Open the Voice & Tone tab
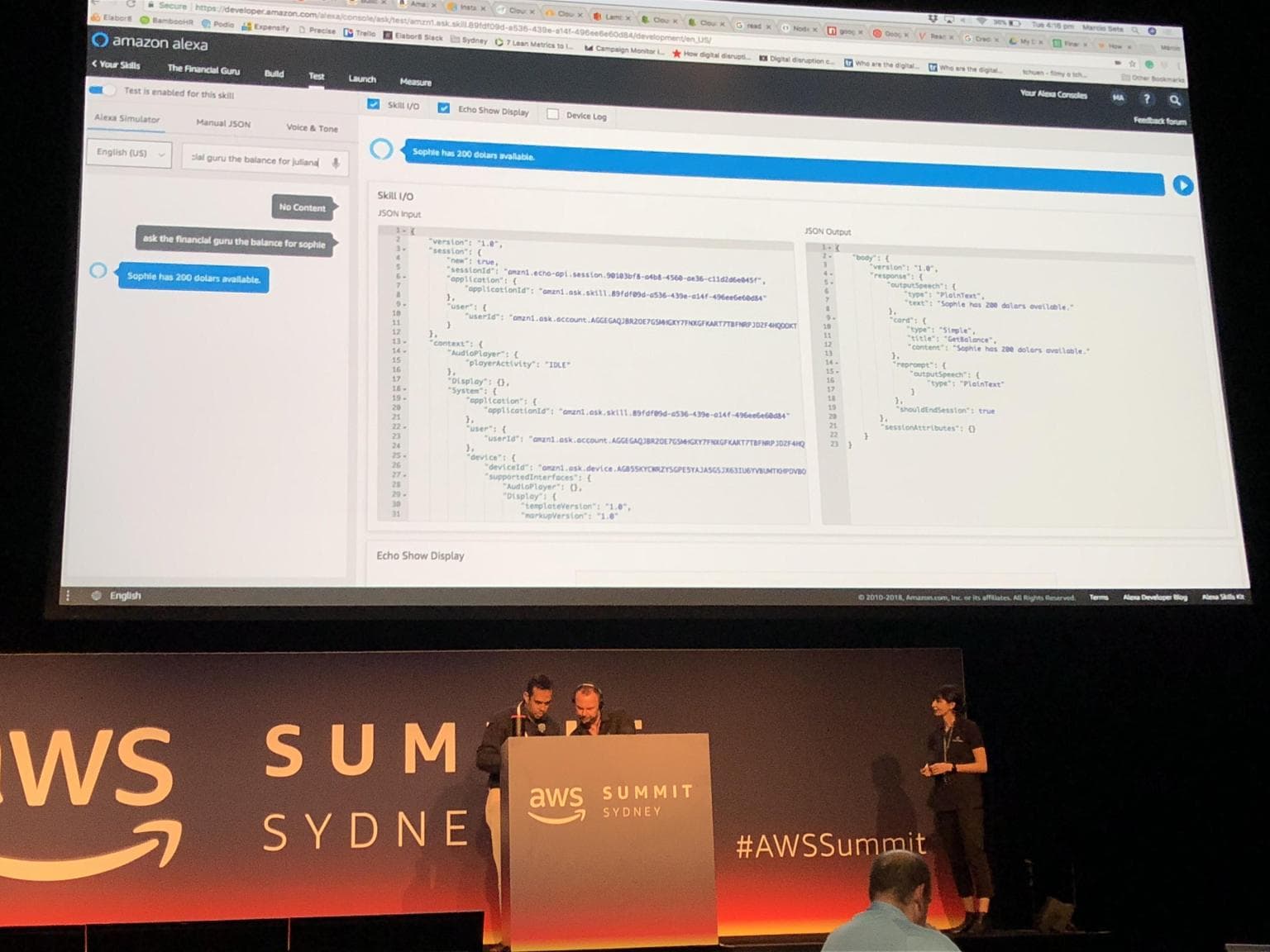This screenshot has width=1270, height=952. (x=312, y=128)
